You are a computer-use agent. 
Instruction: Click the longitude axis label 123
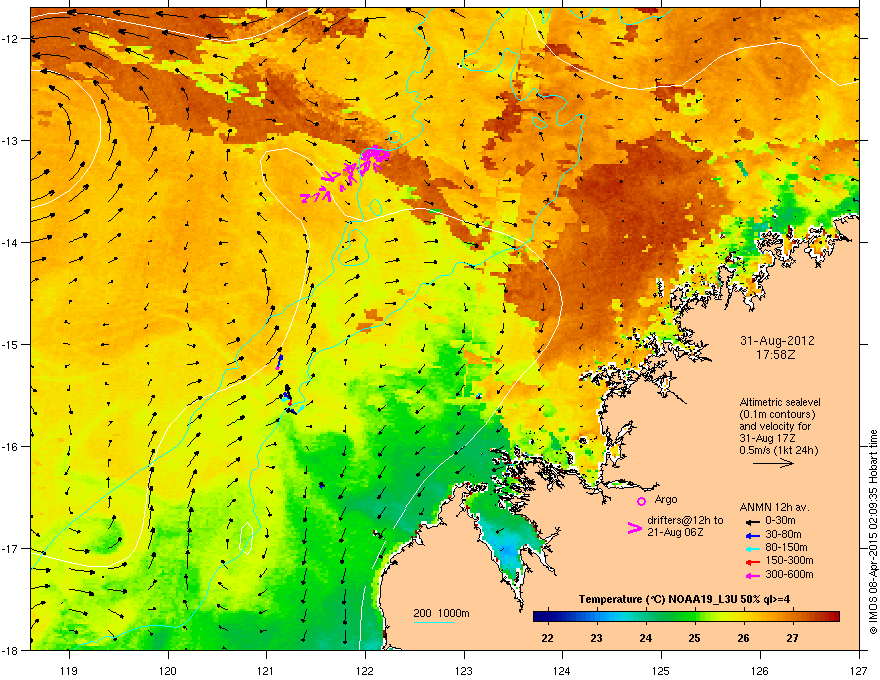coord(464,671)
